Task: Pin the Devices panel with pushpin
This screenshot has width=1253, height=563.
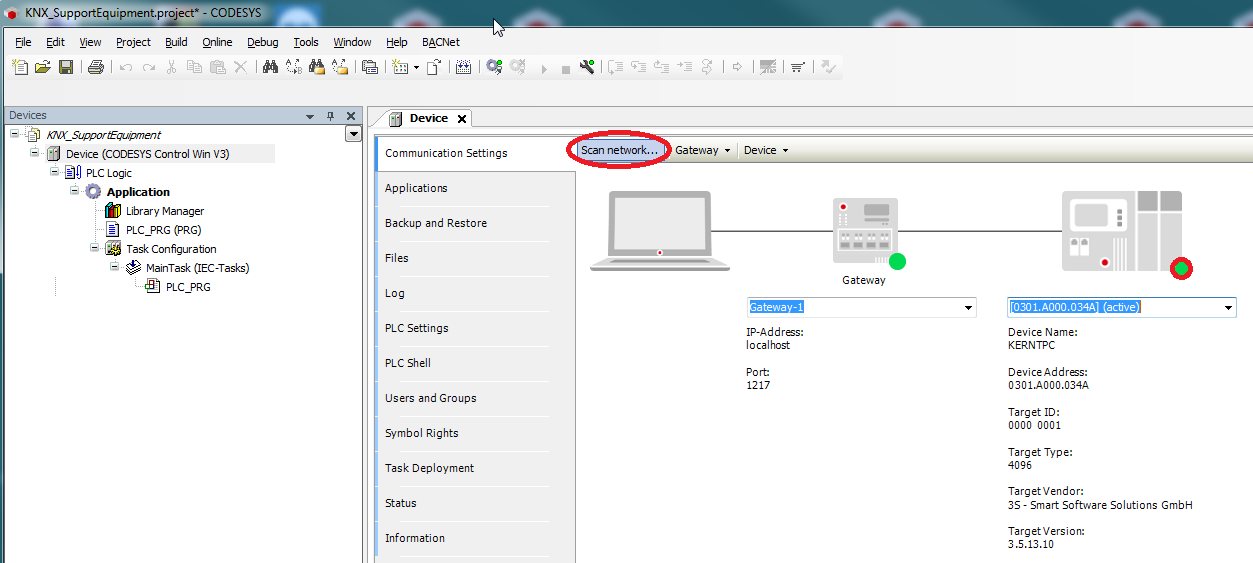Action: pyautogui.click(x=330, y=116)
